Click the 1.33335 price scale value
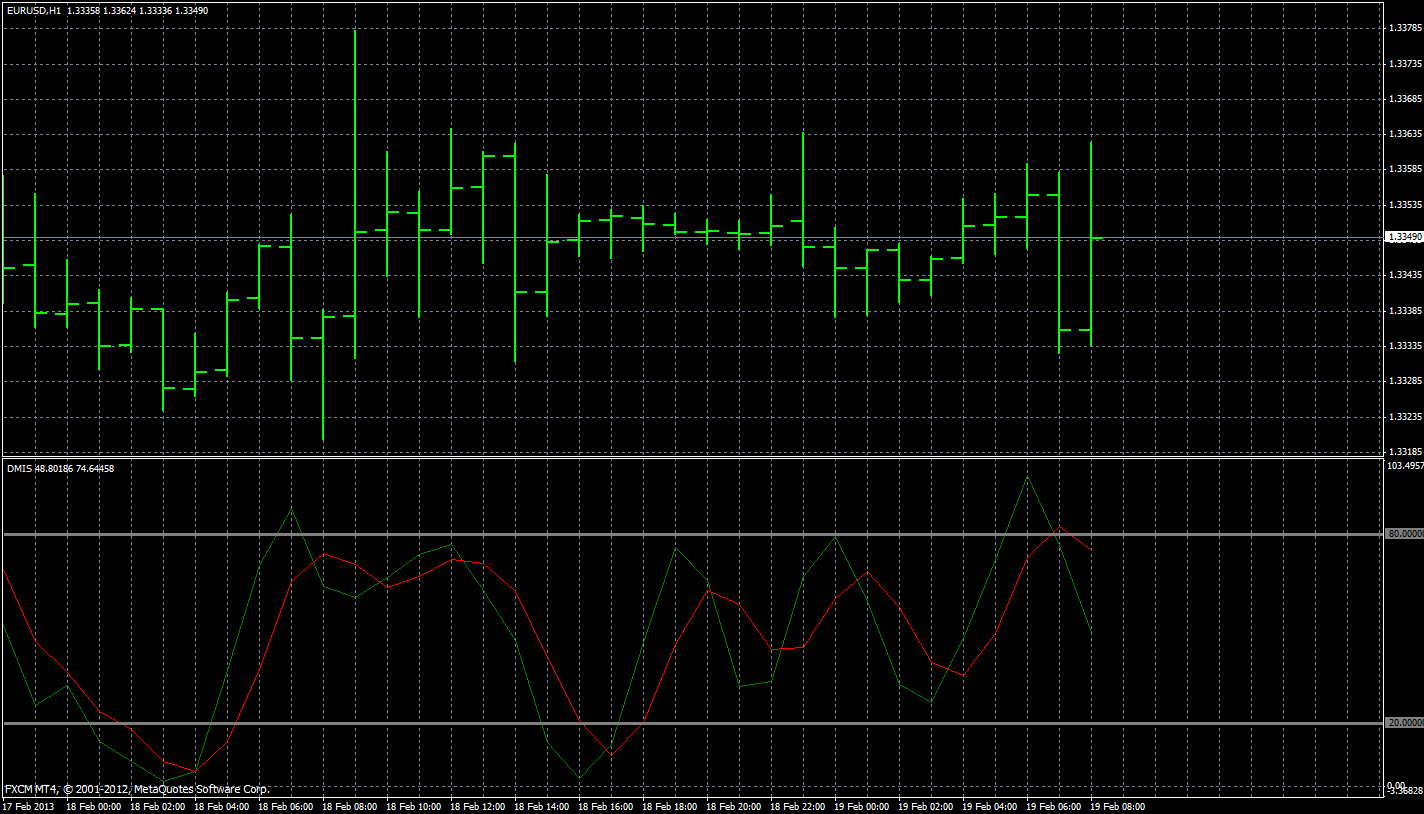This screenshot has width=1424, height=814. point(1406,345)
